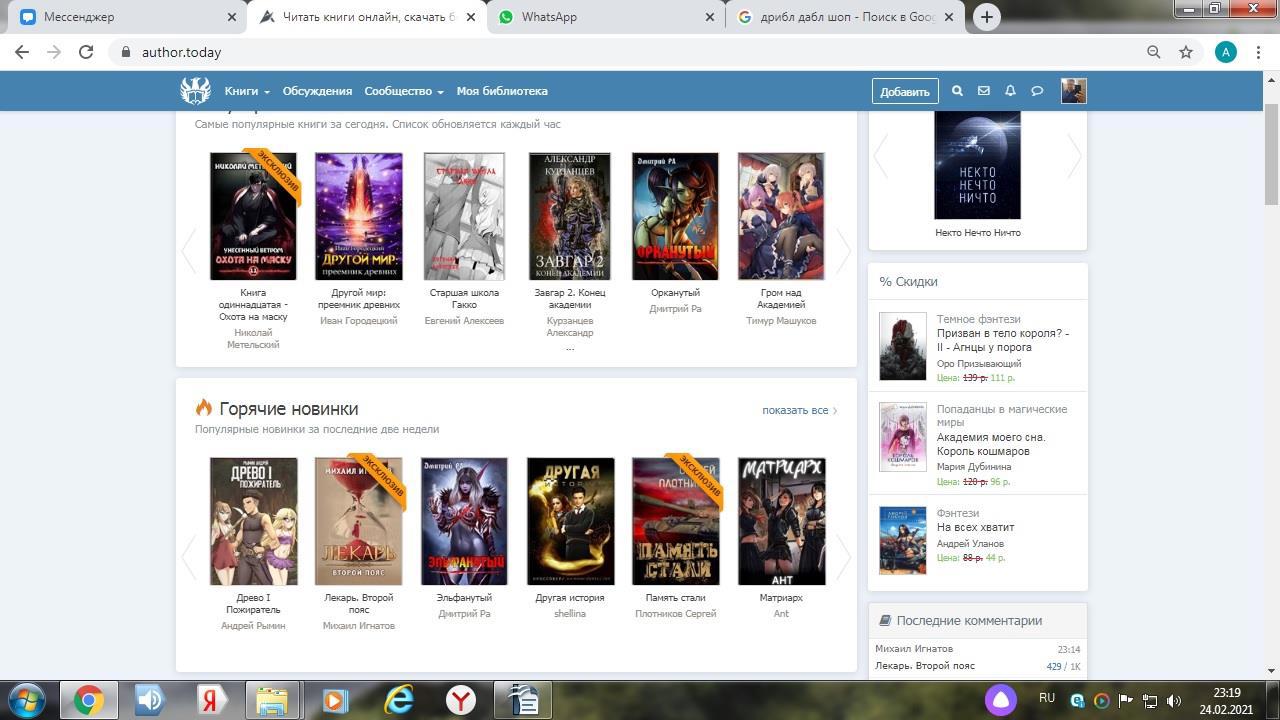Open the notifications bell icon
1280x720 pixels.
tap(1010, 91)
